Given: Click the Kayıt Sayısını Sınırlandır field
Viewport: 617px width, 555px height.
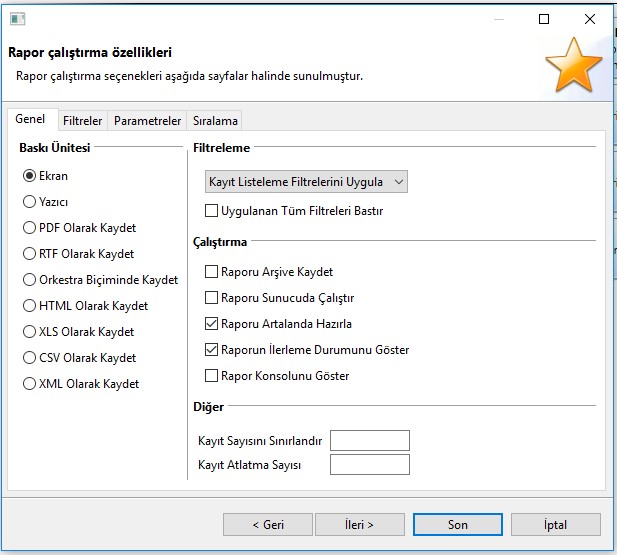Looking at the screenshot, I should click(x=369, y=441).
